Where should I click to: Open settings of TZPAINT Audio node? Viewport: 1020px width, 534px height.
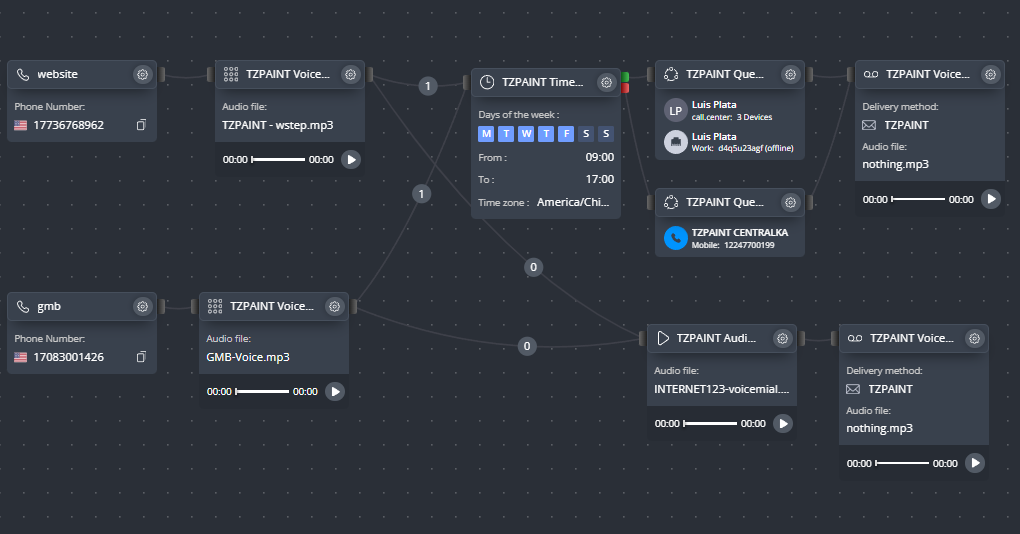pos(782,338)
